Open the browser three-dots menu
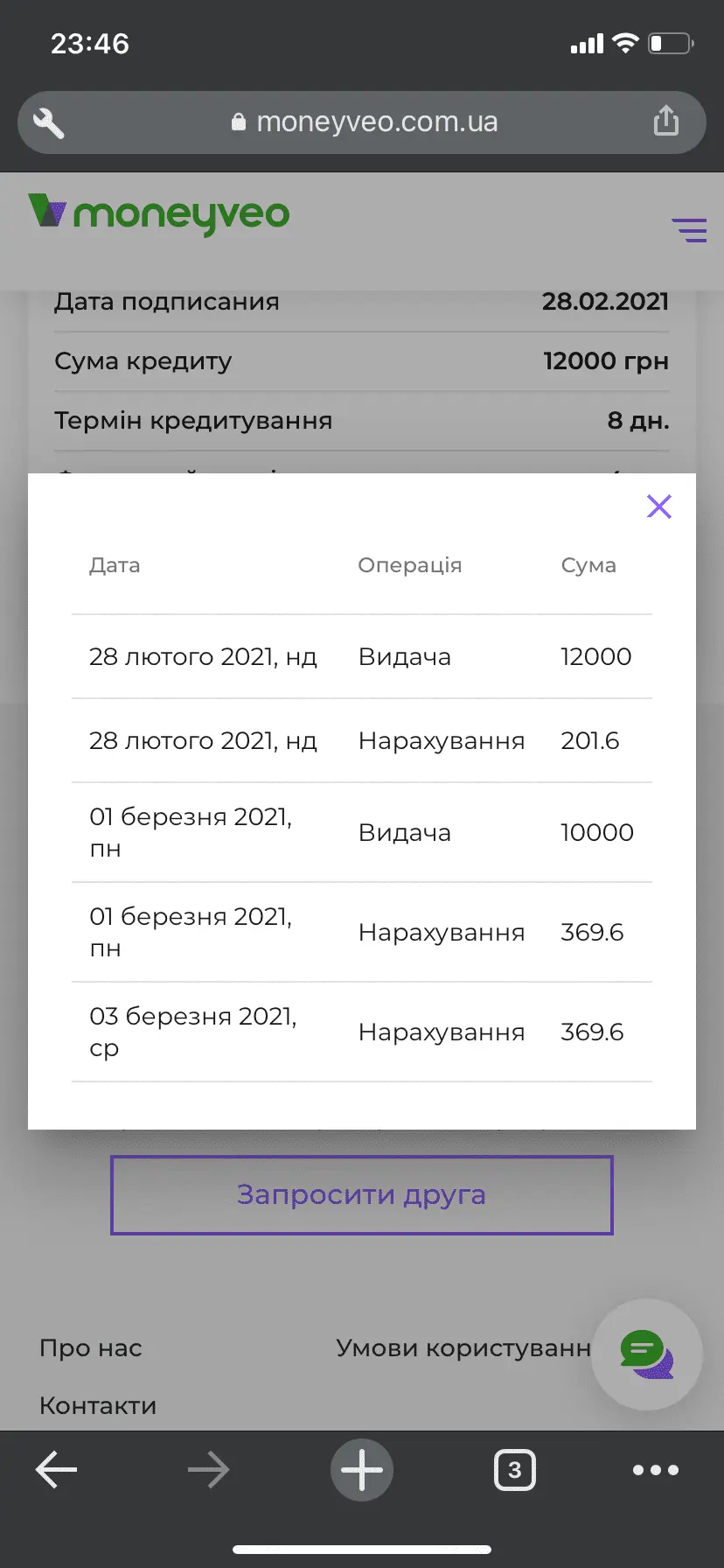724x1568 pixels. point(656,1470)
